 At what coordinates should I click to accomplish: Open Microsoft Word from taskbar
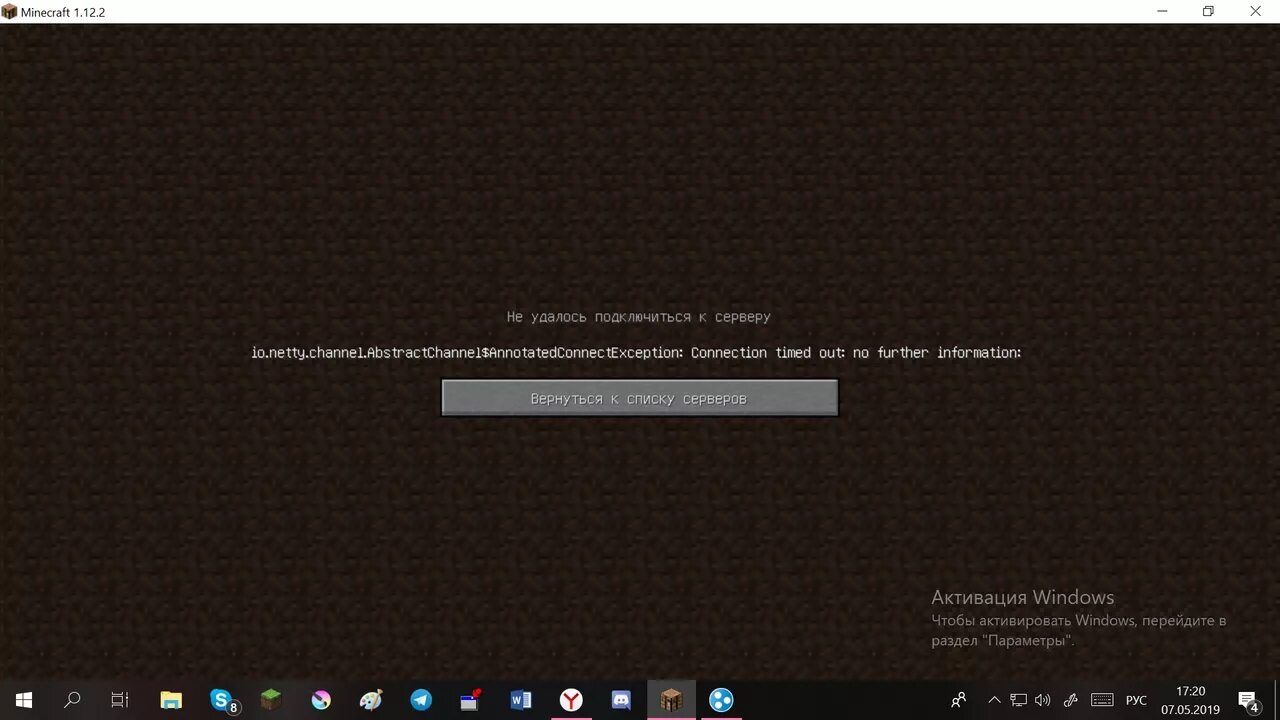click(521, 700)
